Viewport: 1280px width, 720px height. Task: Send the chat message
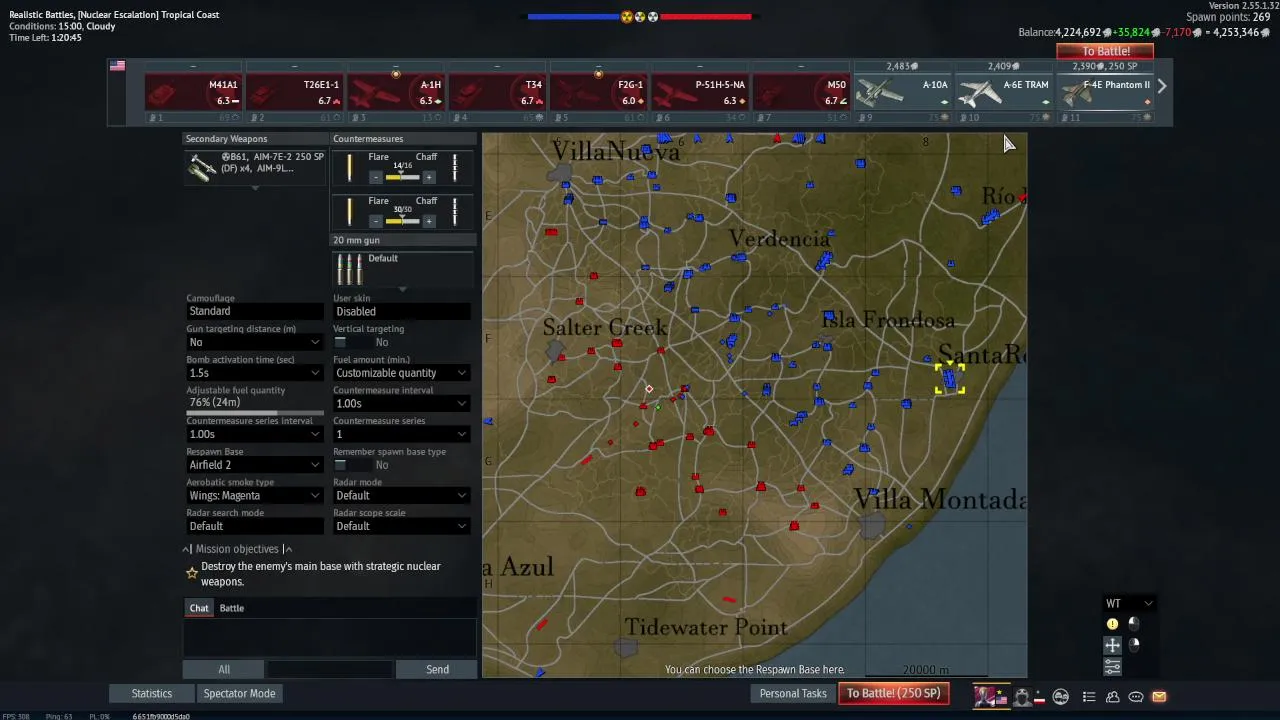click(437, 670)
